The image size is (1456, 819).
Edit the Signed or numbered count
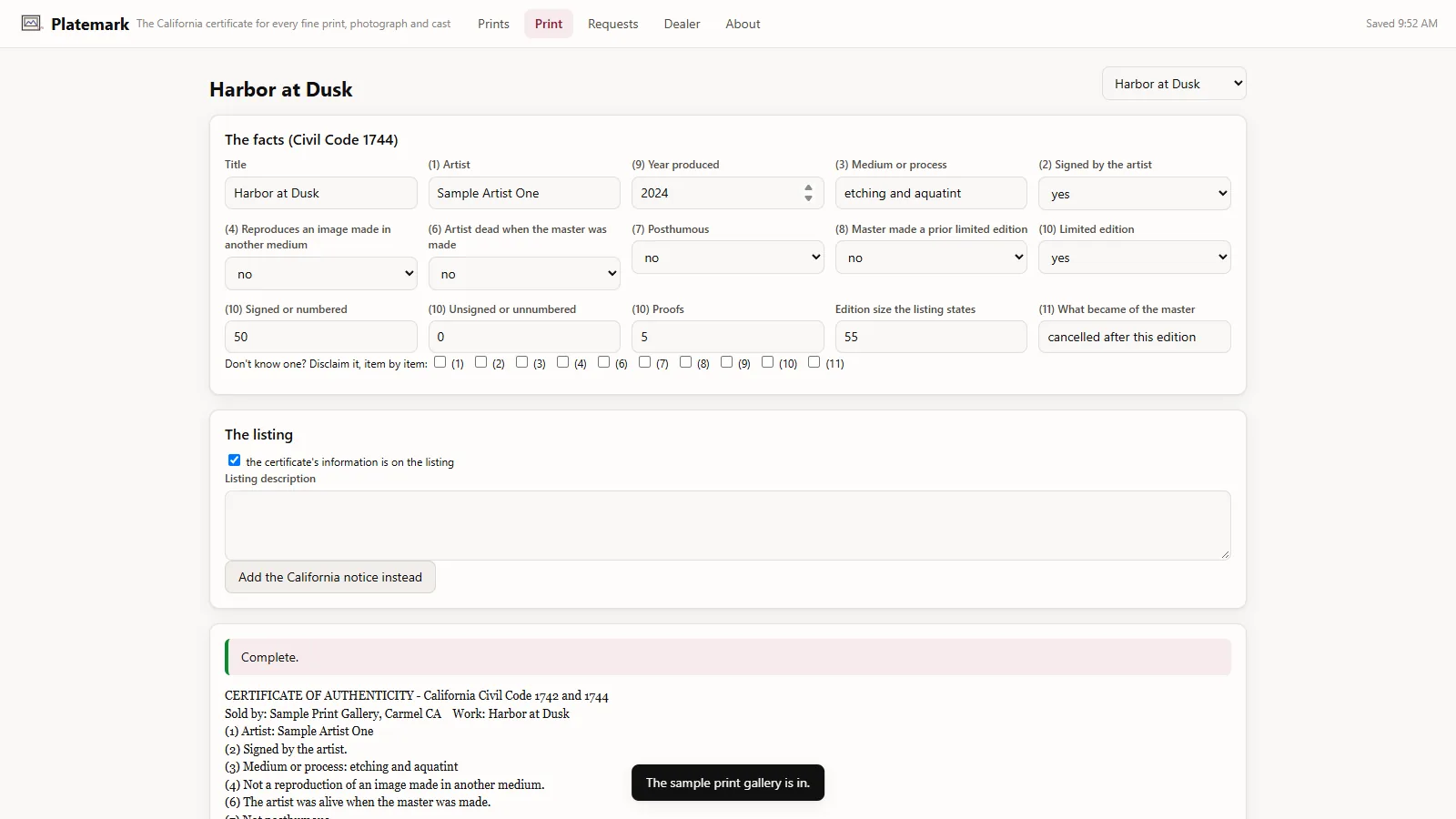pos(320,337)
